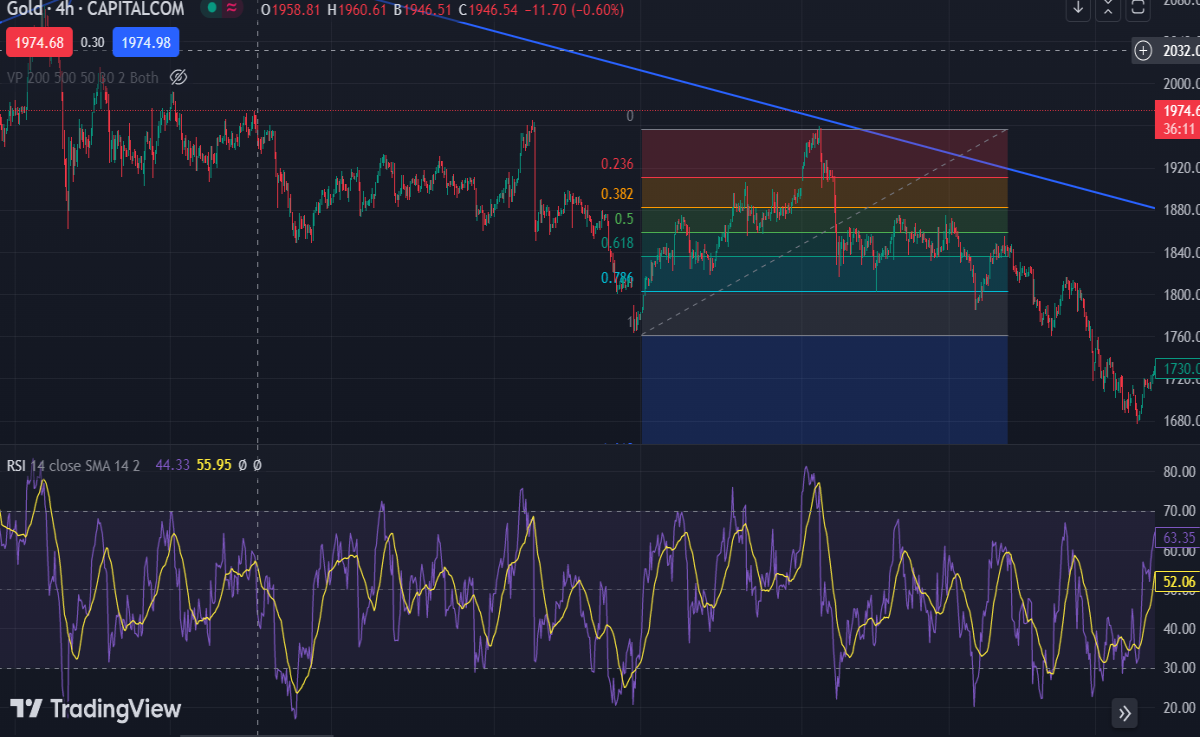Viewport: 1200px width, 737px height.
Task: Click the down arrow button at top right
Action: point(1078,8)
